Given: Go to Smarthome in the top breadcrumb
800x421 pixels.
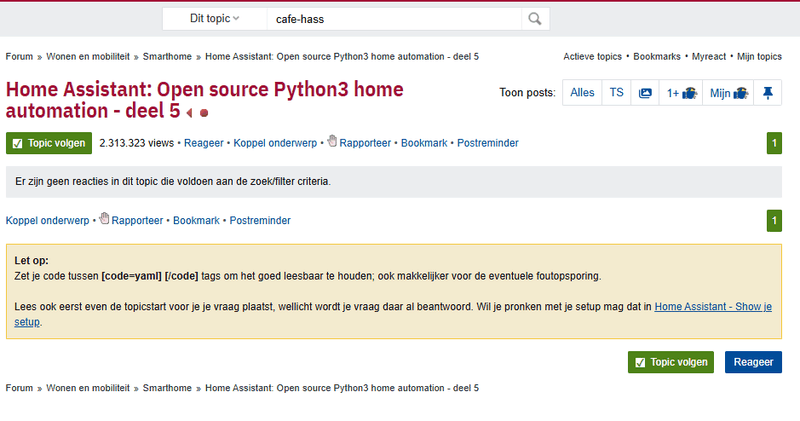Looking at the screenshot, I should [x=168, y=57].
